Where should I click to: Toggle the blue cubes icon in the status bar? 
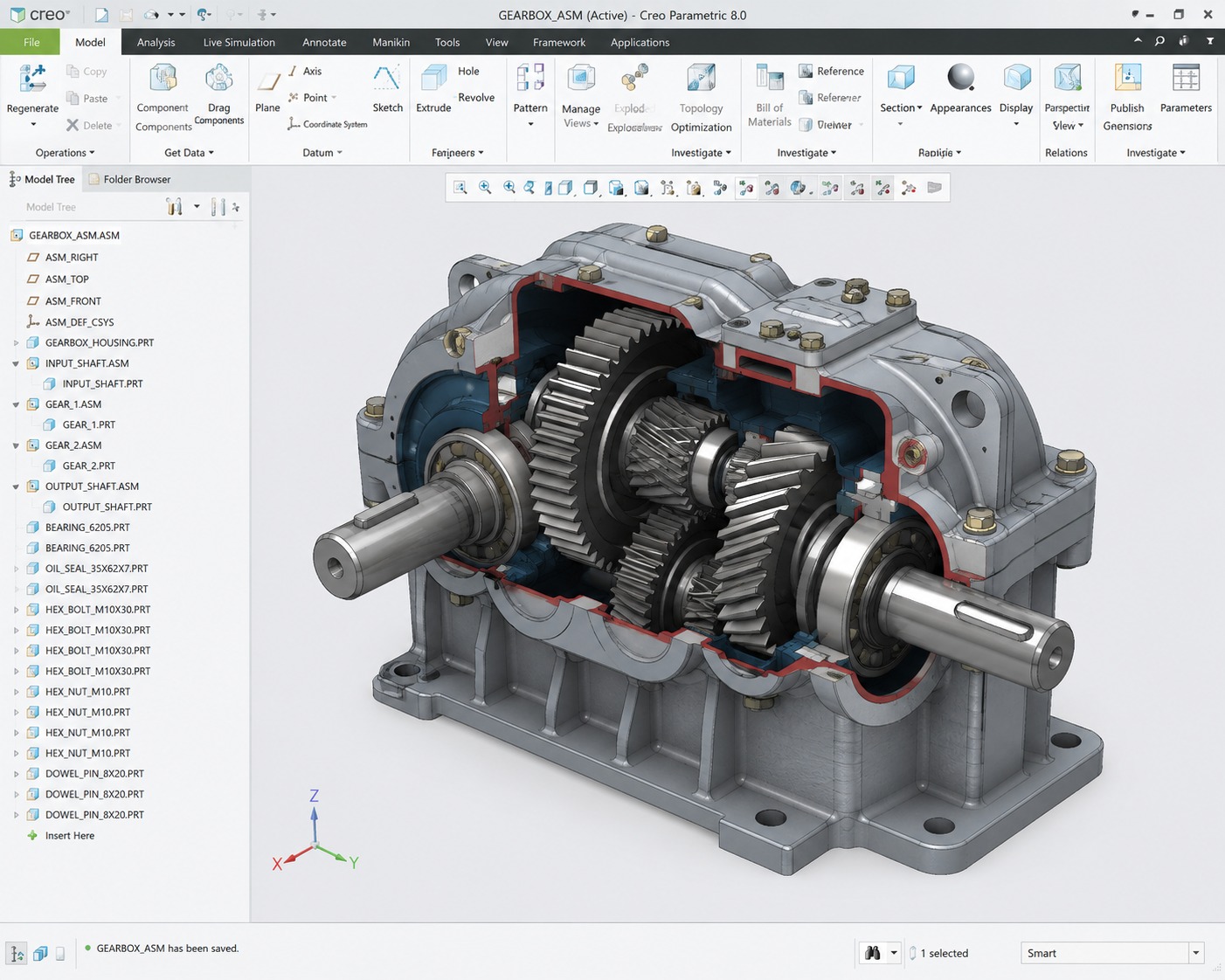40,954
